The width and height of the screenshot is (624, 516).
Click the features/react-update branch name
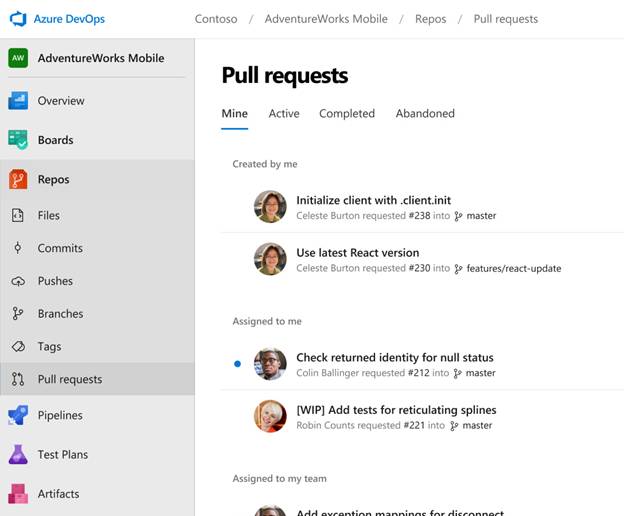[514, 269]
